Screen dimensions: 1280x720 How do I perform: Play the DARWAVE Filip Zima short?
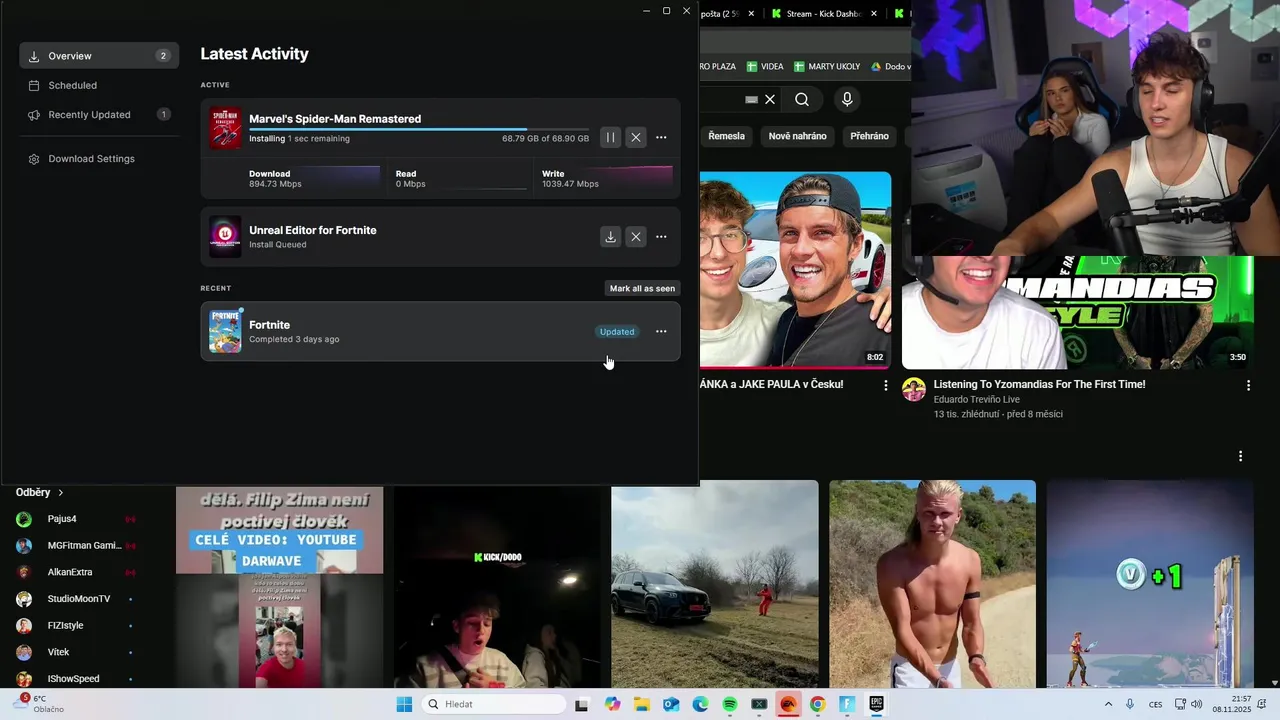(x=279, y=587)
